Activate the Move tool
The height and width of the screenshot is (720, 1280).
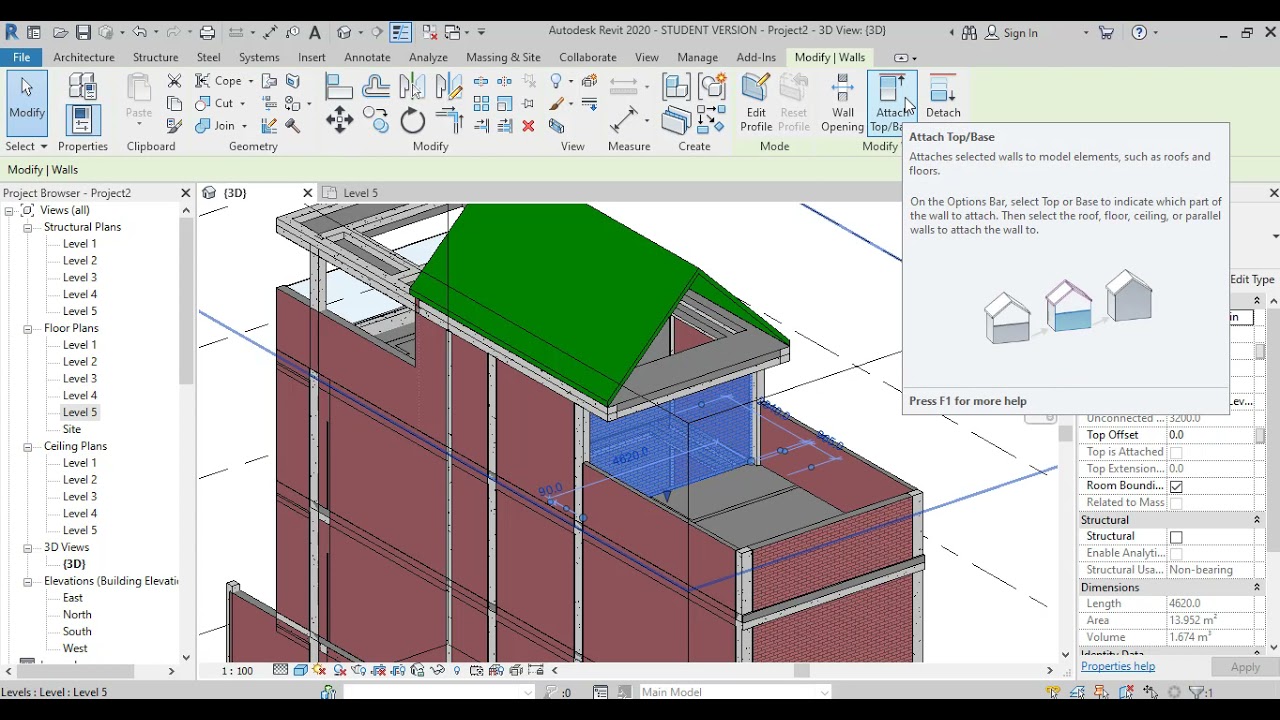(339, 121)
